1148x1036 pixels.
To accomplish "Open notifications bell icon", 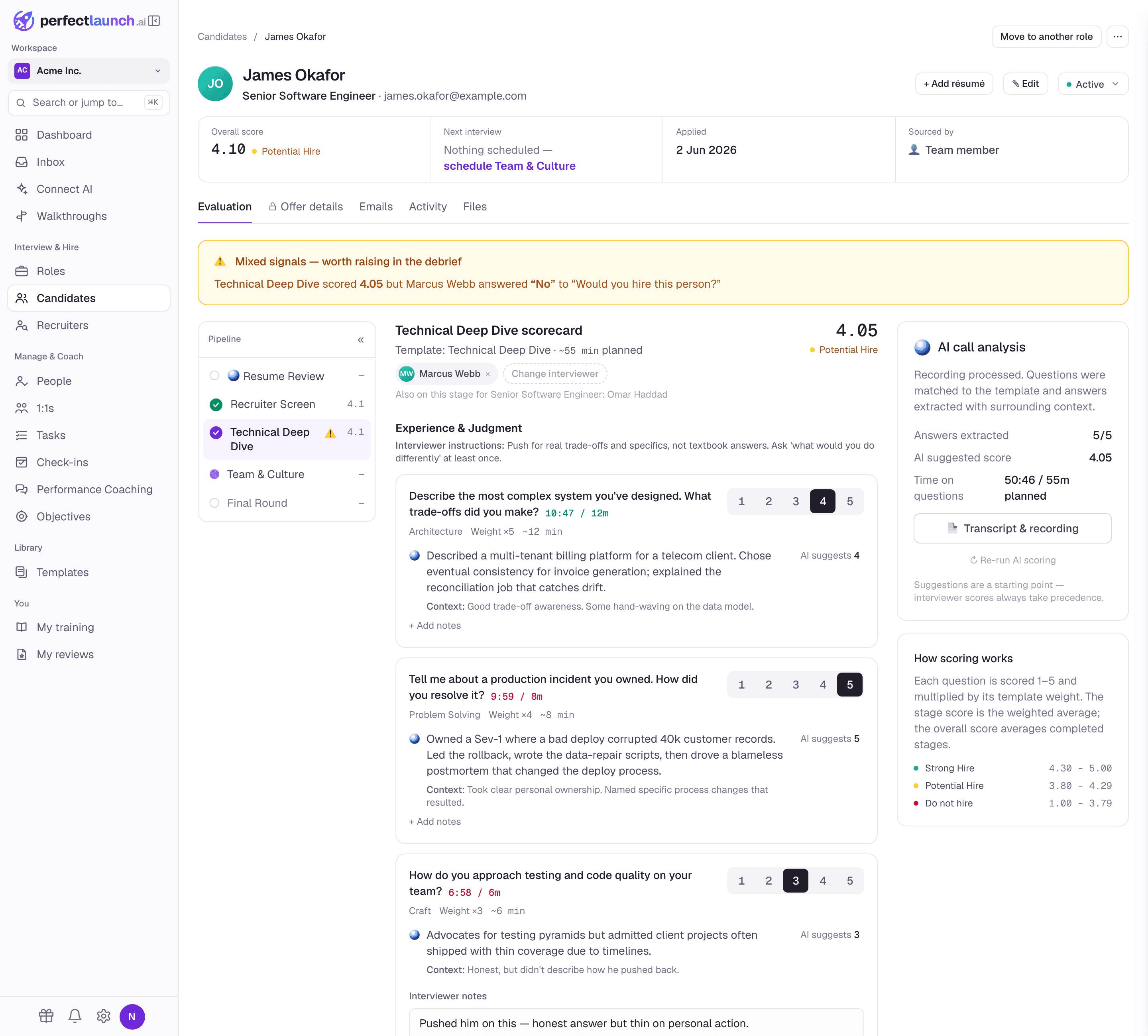I will pos(75,1016).
